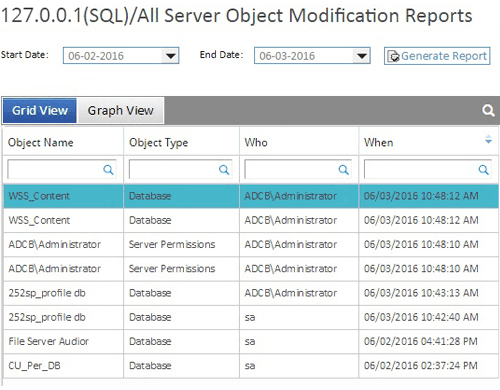Toggle the When column sort arrows
The image size is (500, 390).
488,139
